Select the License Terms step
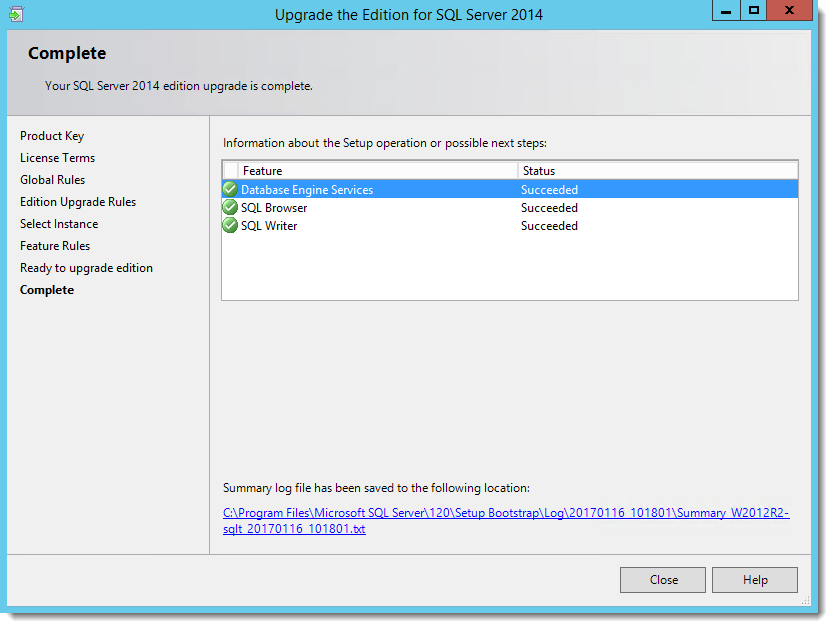This screenshot has width=833, height=628. (x=57, y=158)
